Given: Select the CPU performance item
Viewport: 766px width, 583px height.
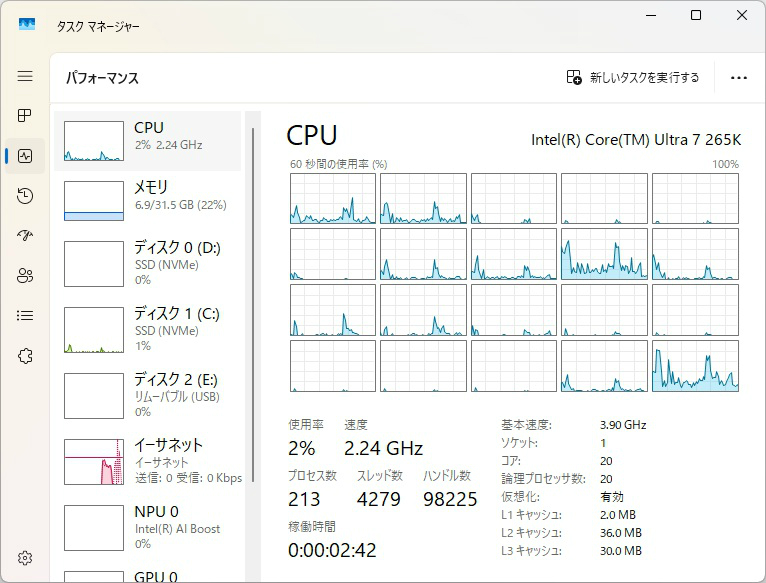Looking at the screenshot, I should [x=150, y=141].
